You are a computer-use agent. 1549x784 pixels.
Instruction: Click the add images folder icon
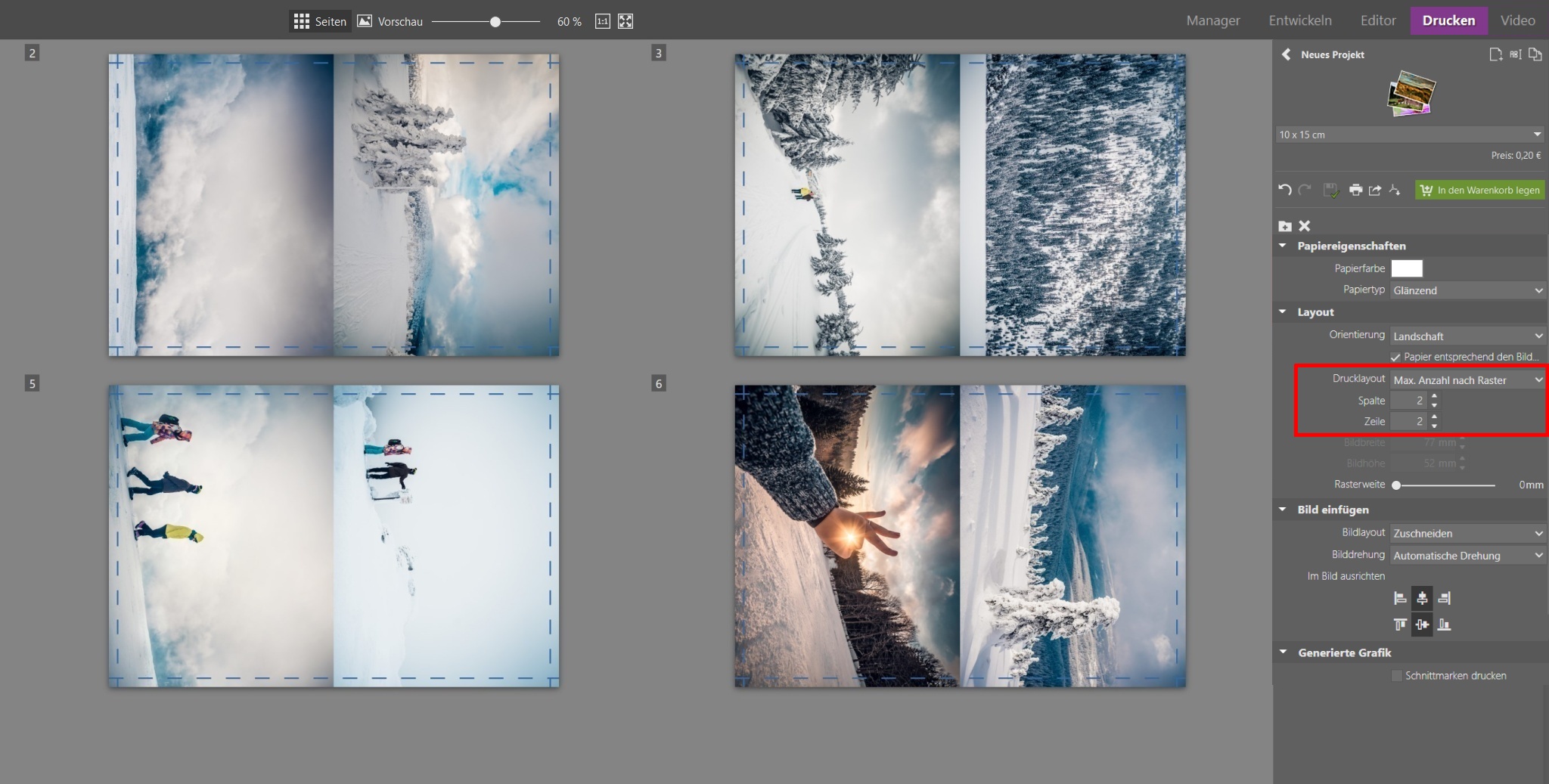[x=1285, y=226]
